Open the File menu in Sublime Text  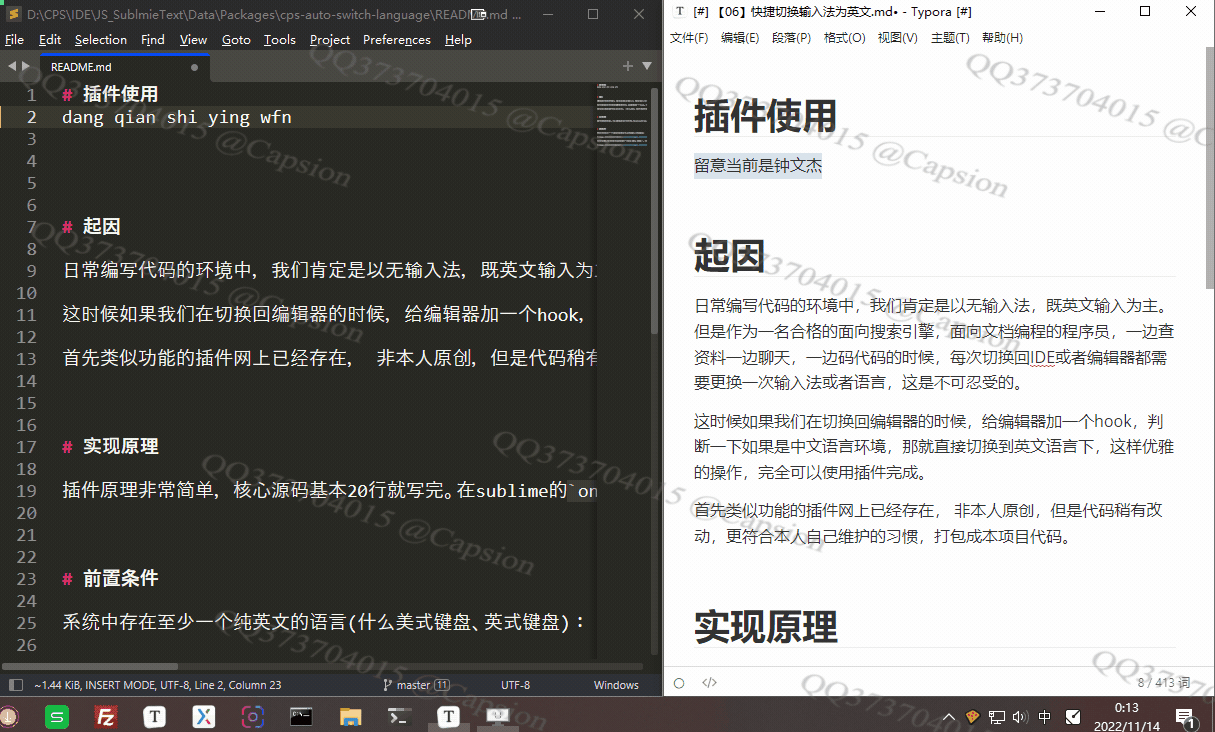[x=14, y=40]
